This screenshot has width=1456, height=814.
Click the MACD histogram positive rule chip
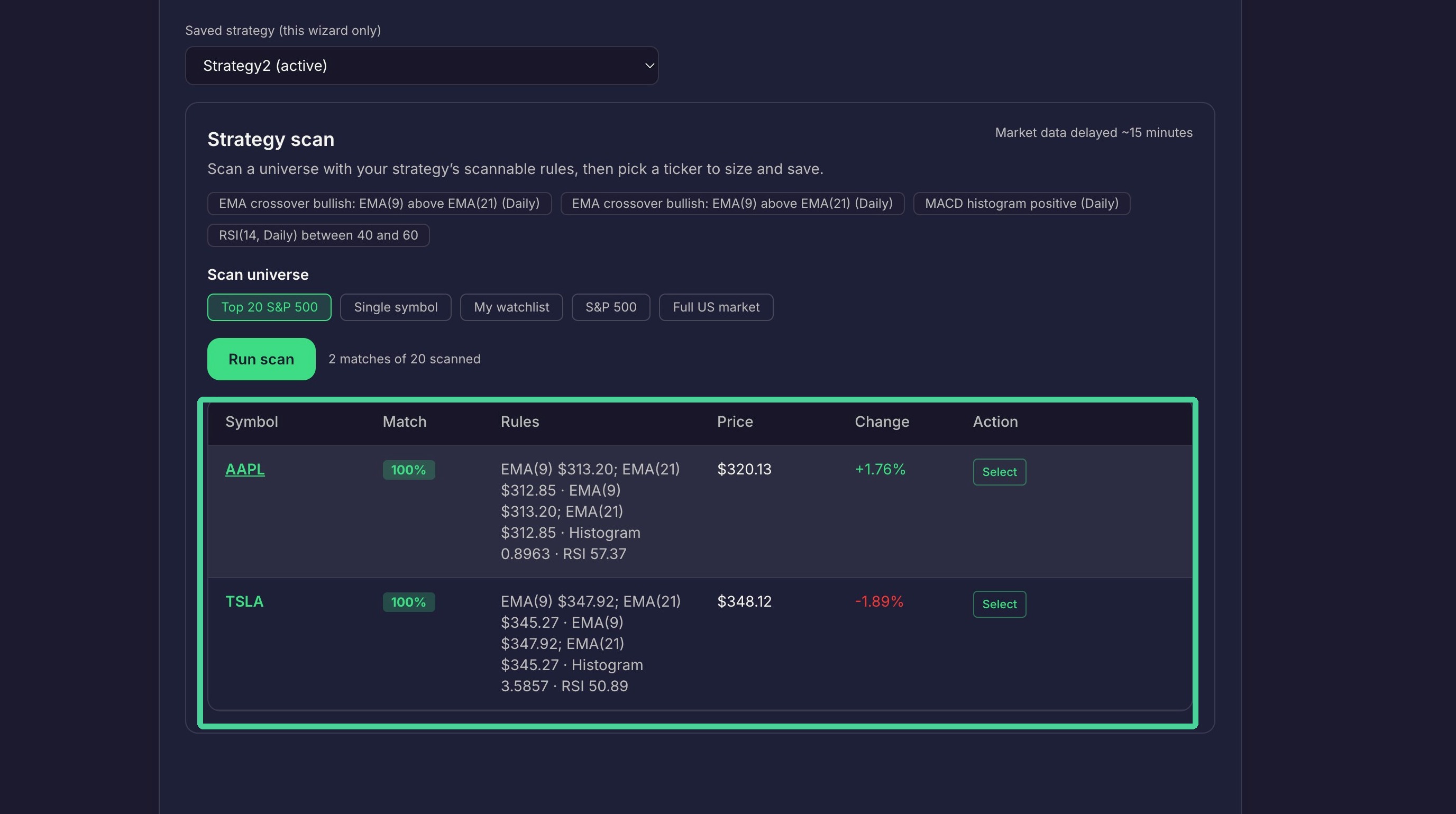pyautogui.click(x=1021, y=204)
